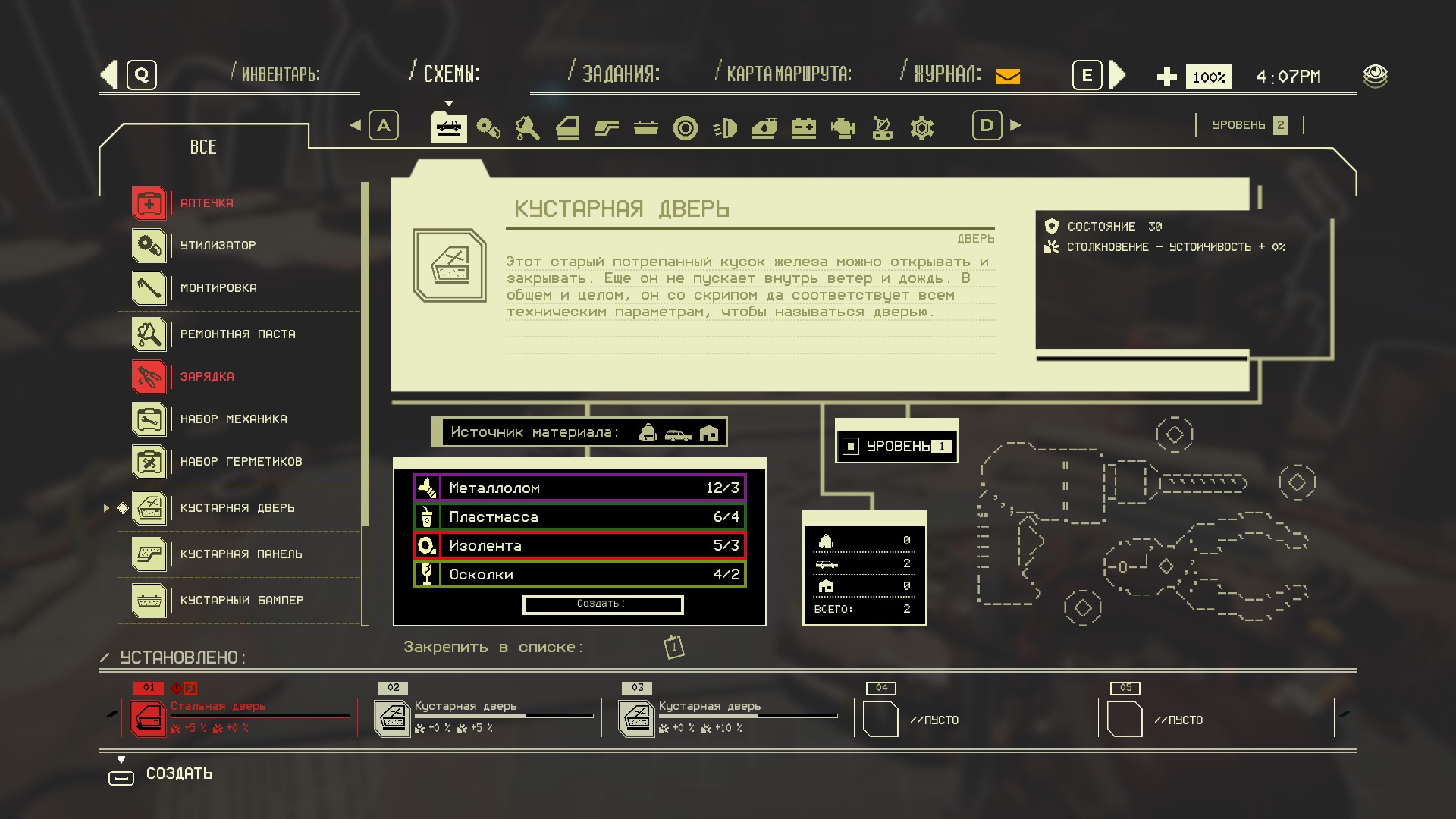Open the headlights blueprint category

[725, 127]
